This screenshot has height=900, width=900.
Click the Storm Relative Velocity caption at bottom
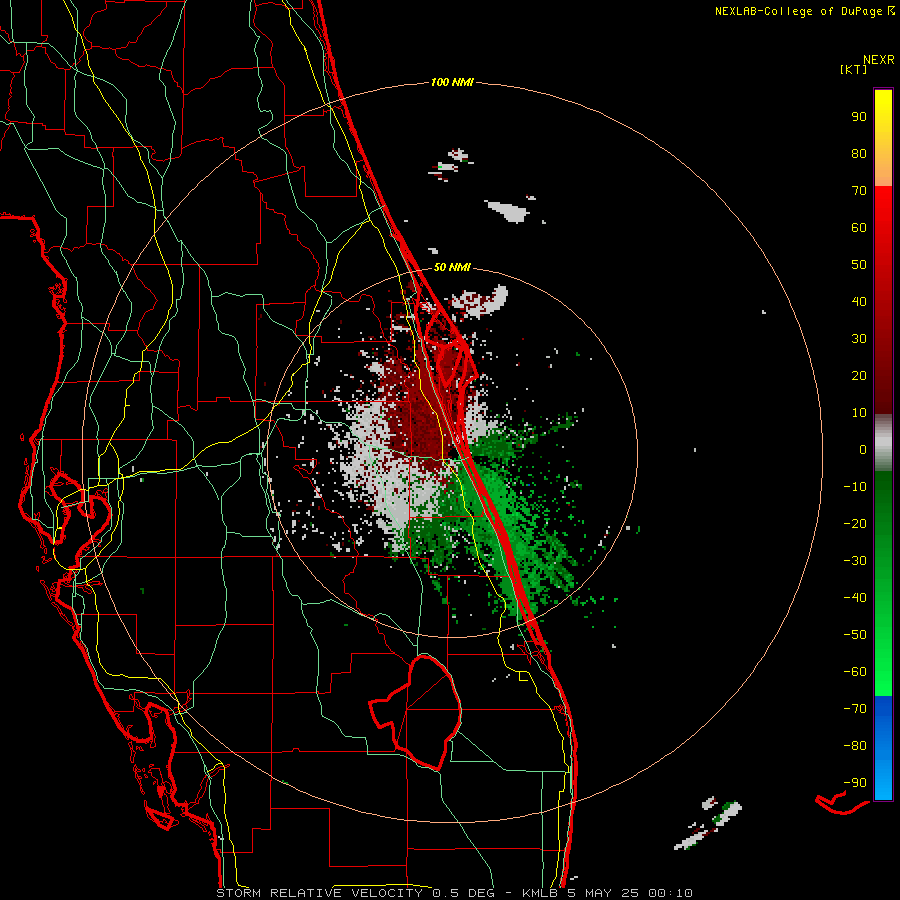454,893
